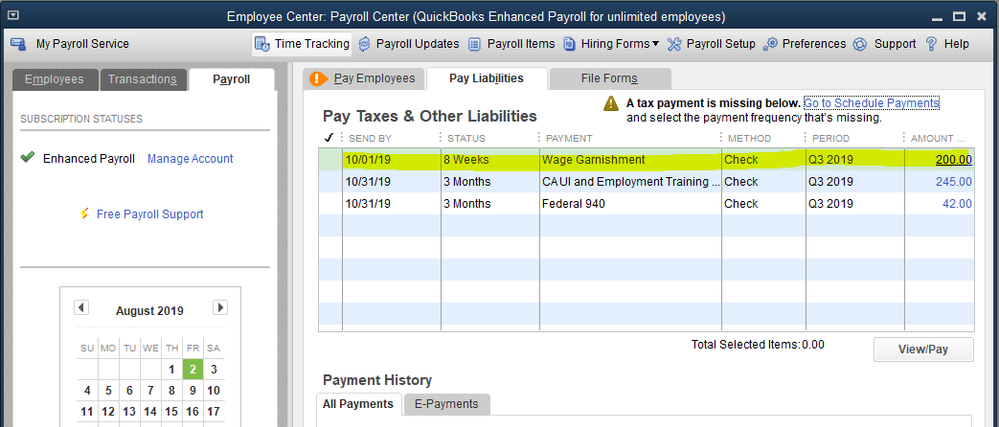999x427 pixels.
Task: Sort by the AMOUNT column header
Action: click(938, 138)
